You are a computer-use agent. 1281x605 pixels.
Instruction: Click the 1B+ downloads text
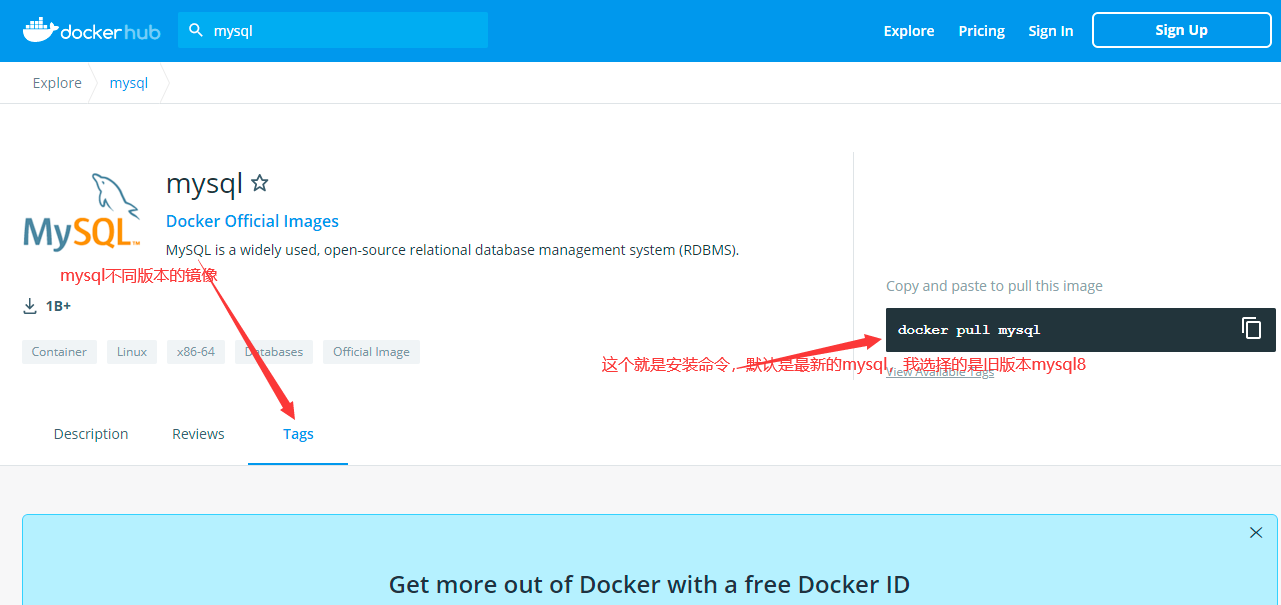pyautogui.click(x=58, y=306)
